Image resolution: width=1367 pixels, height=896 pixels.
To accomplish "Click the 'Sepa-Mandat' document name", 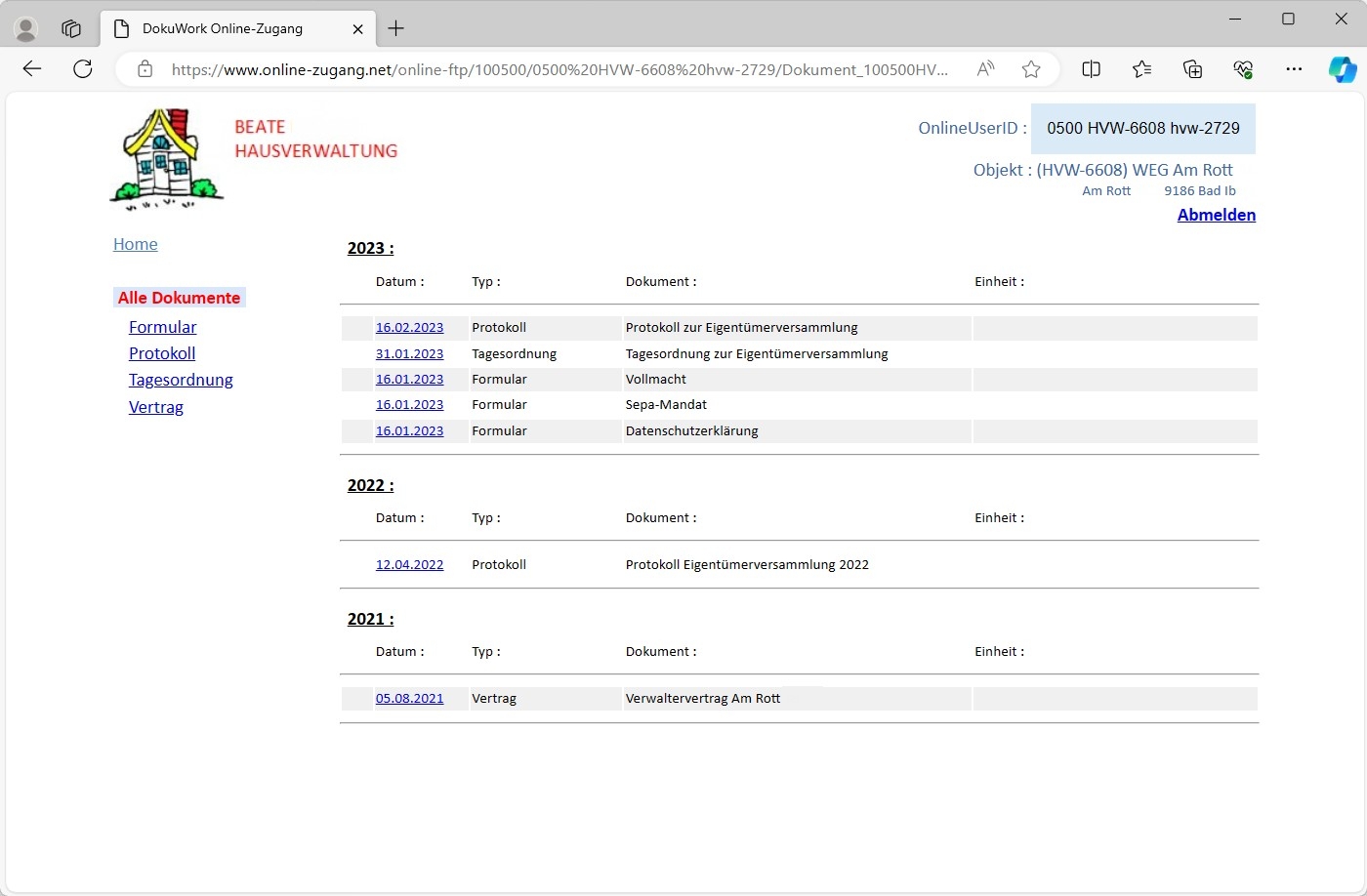I will [x=666, y=404].
